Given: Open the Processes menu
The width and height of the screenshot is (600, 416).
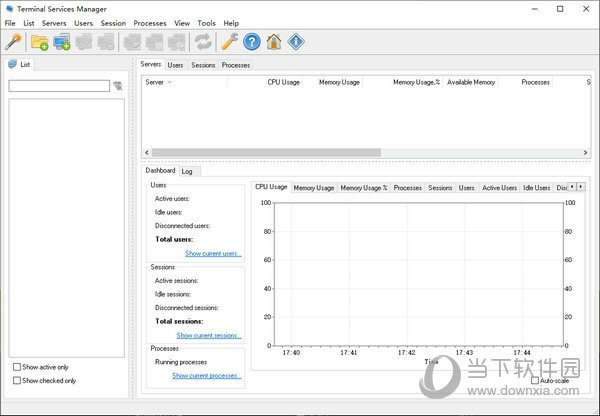Looking at the screenshot, I should pyautogui.click(x=150, y=23).
